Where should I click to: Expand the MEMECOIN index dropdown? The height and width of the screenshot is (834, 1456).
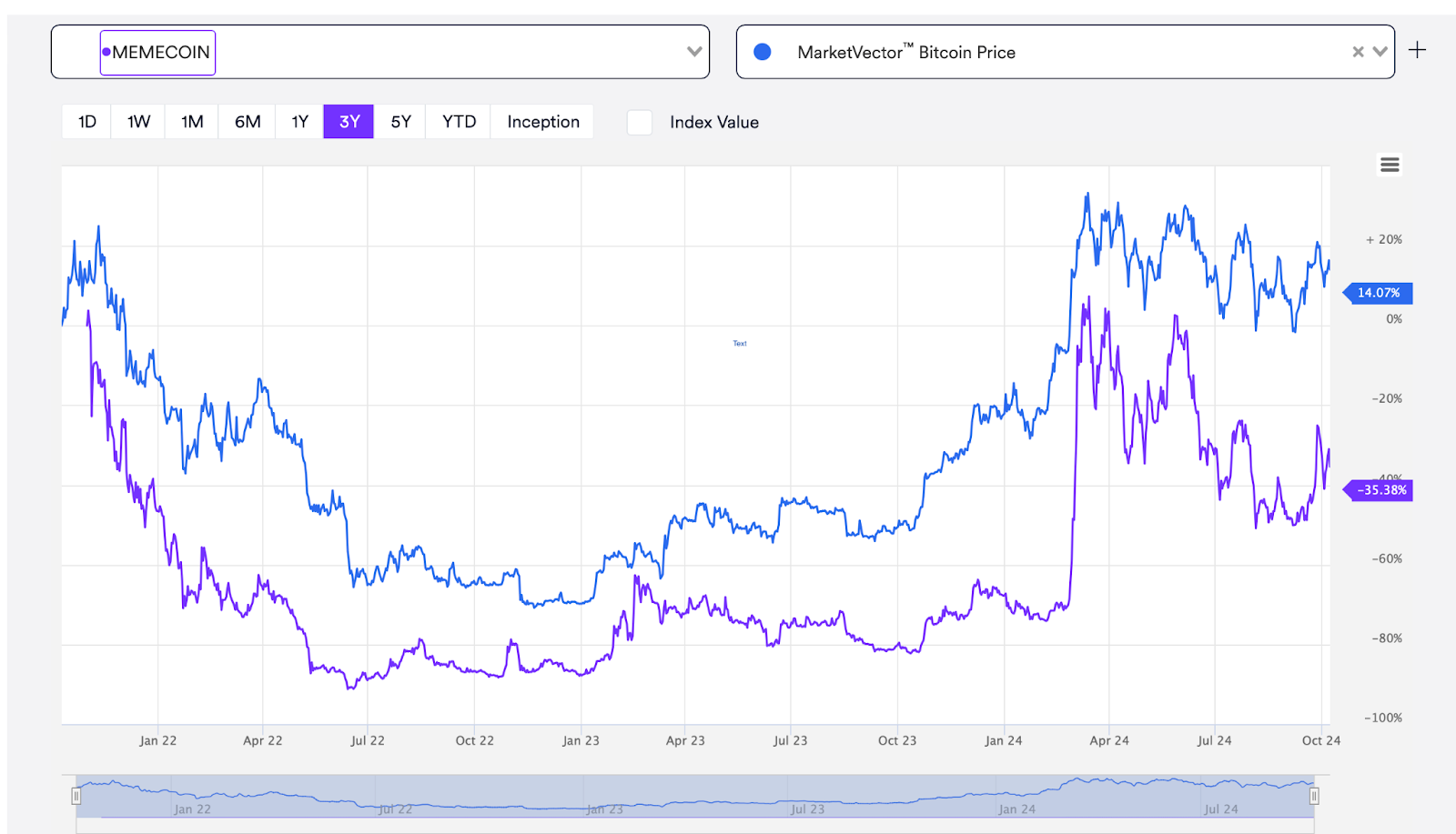pos(694,52)
